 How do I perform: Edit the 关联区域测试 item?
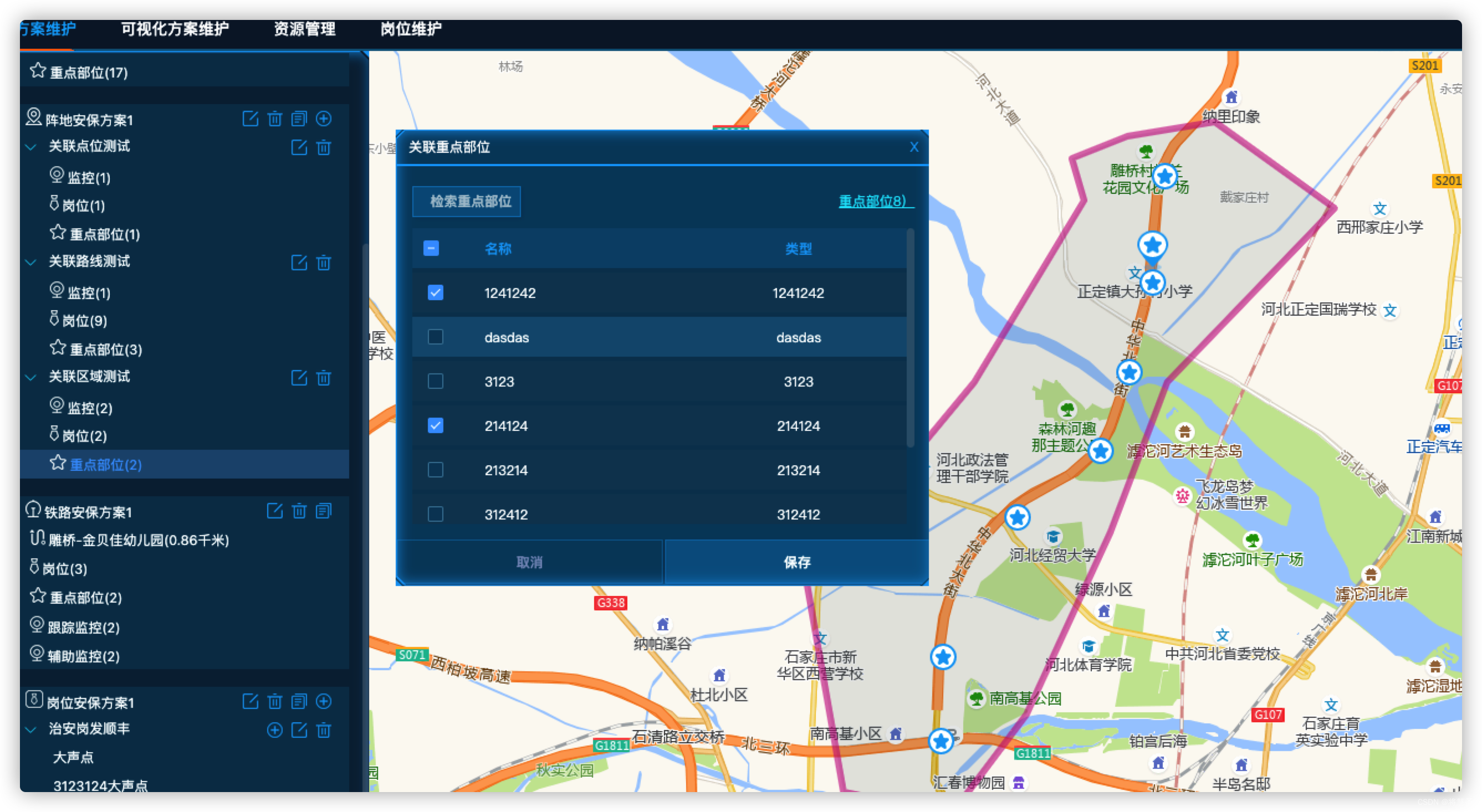click(x=299, y=378)
